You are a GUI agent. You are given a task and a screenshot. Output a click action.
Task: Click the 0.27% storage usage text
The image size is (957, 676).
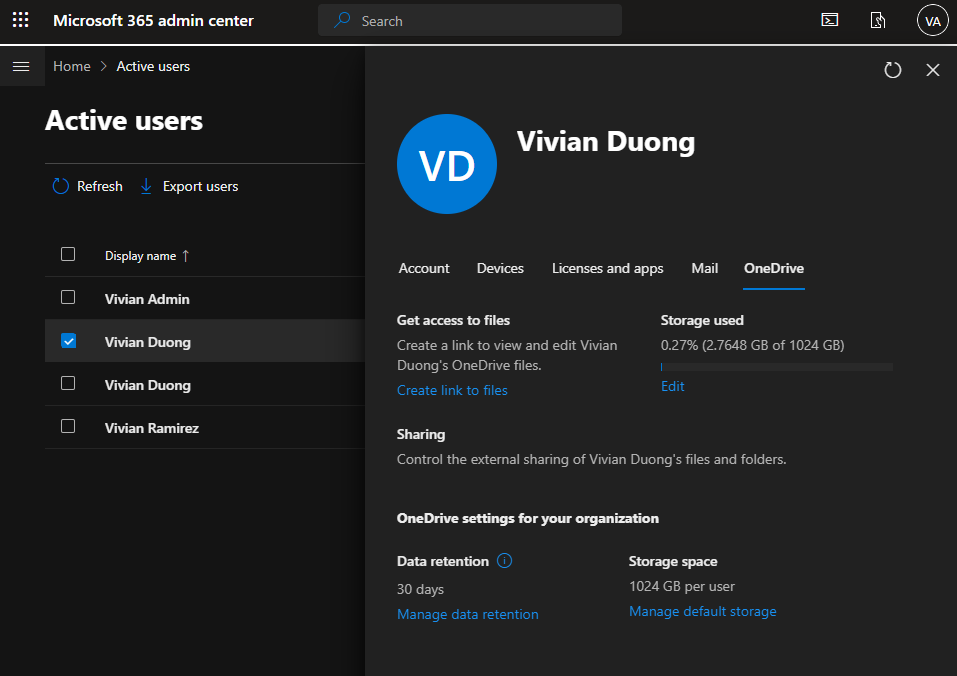753,345
